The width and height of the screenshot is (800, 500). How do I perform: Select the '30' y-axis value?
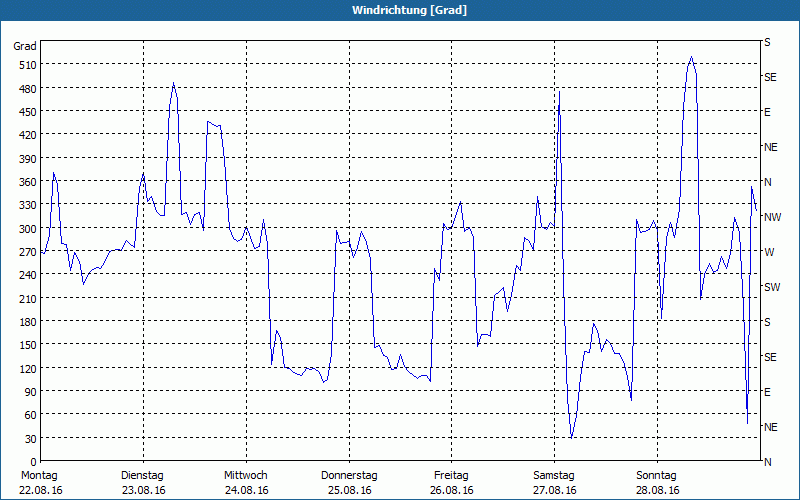coord(31,439)
